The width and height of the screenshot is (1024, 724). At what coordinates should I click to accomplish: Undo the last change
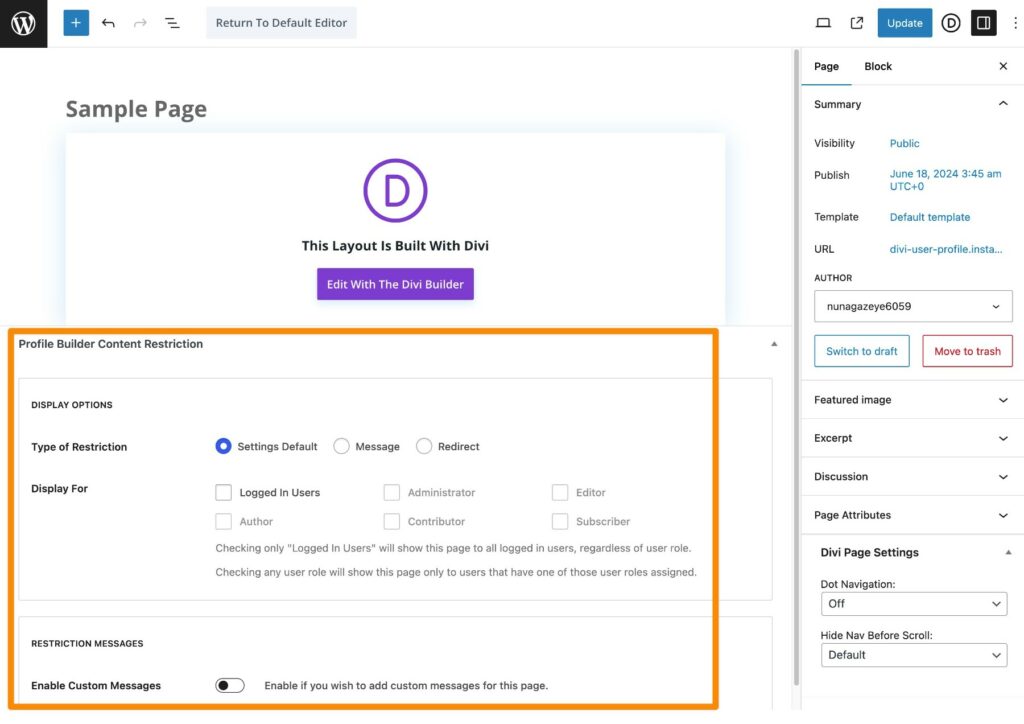[x=108, y=23]
